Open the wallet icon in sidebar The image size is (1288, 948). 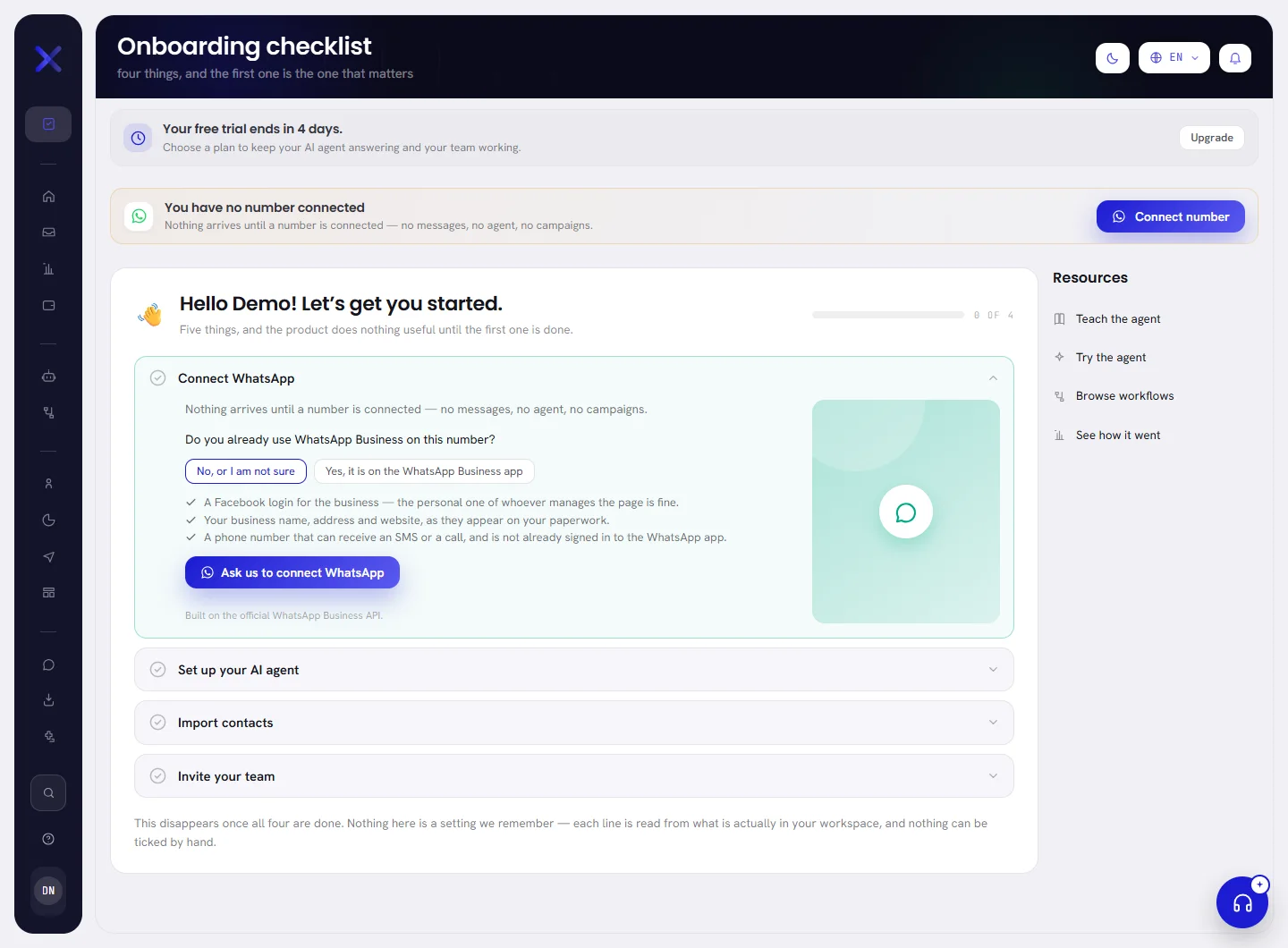[48, 306]
